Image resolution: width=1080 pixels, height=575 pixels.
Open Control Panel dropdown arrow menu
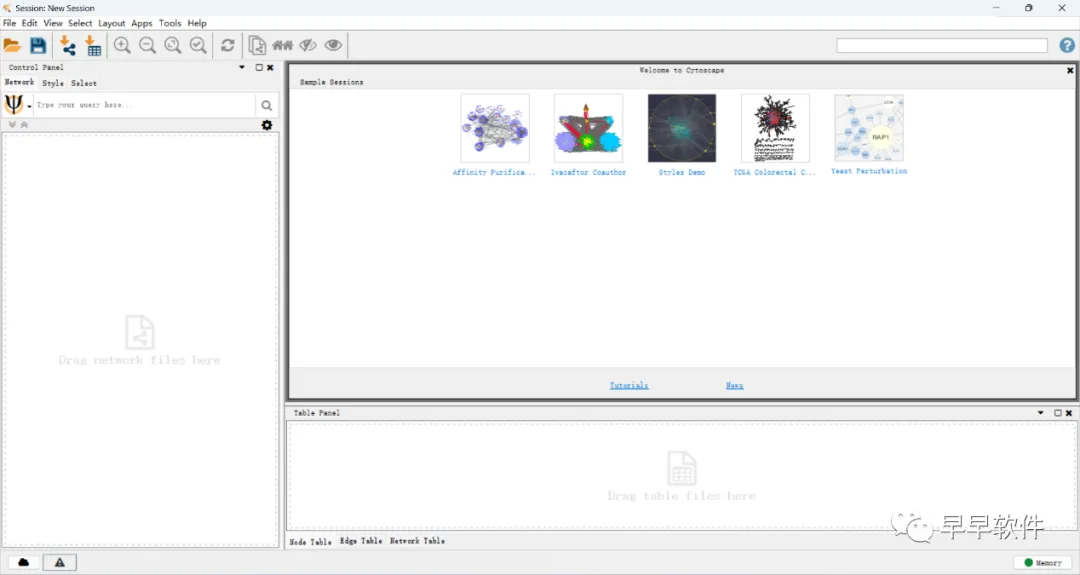(x=242, y=67)
